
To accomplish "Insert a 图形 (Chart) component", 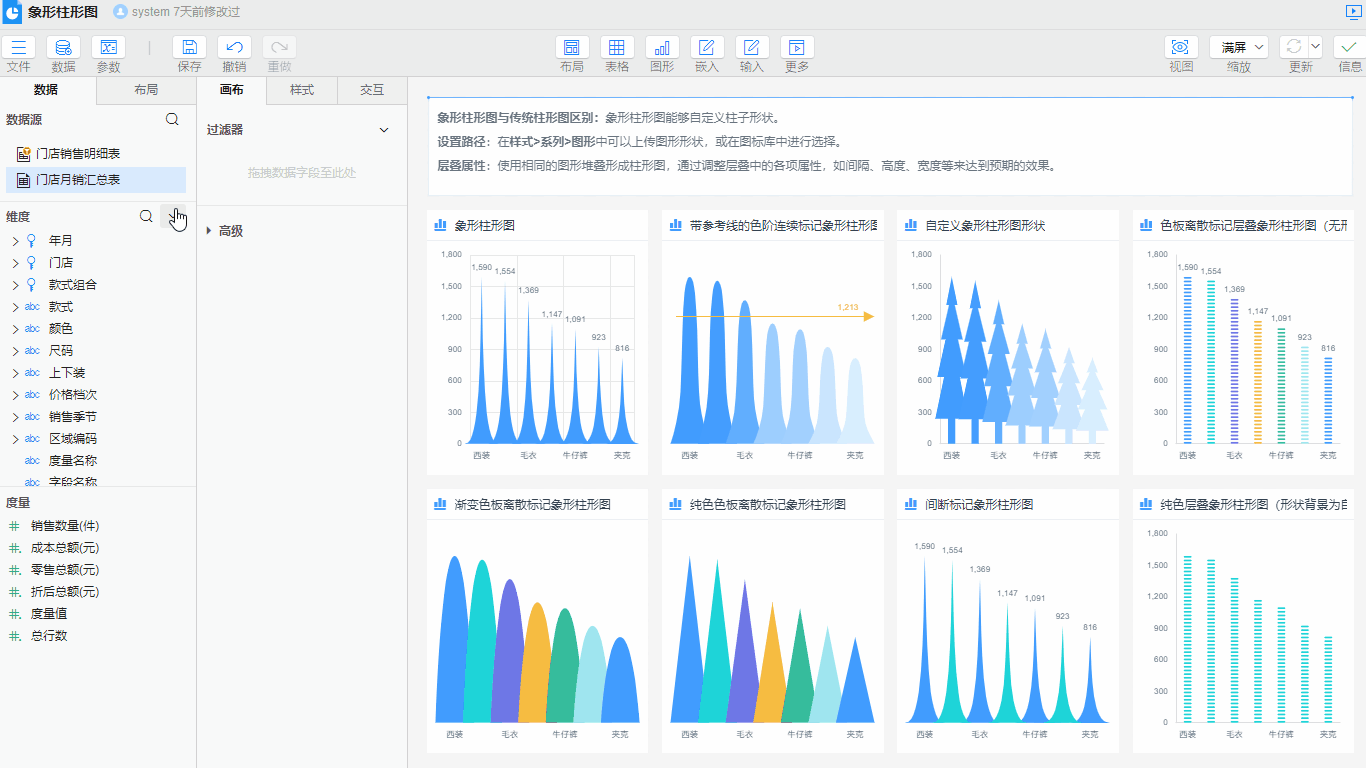I will click(662, 48).
